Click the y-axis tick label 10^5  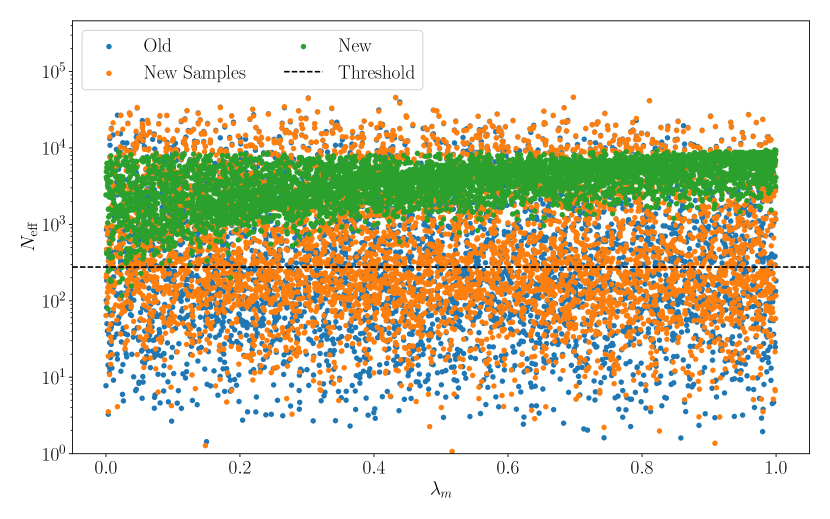click(54, 71)
